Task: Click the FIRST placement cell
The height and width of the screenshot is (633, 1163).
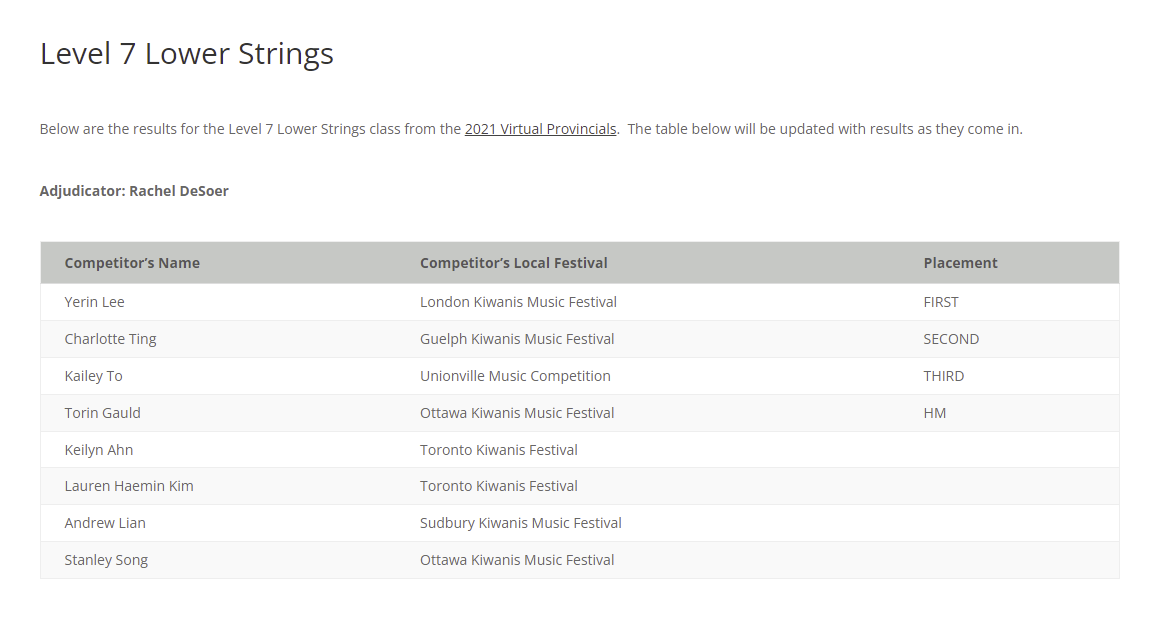Action: click(941, 302)
